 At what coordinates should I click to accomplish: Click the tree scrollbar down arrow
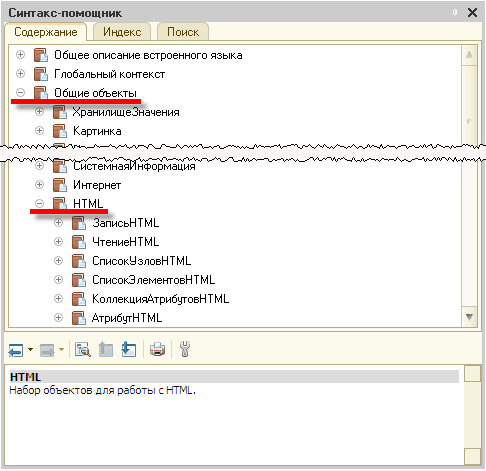469,317
